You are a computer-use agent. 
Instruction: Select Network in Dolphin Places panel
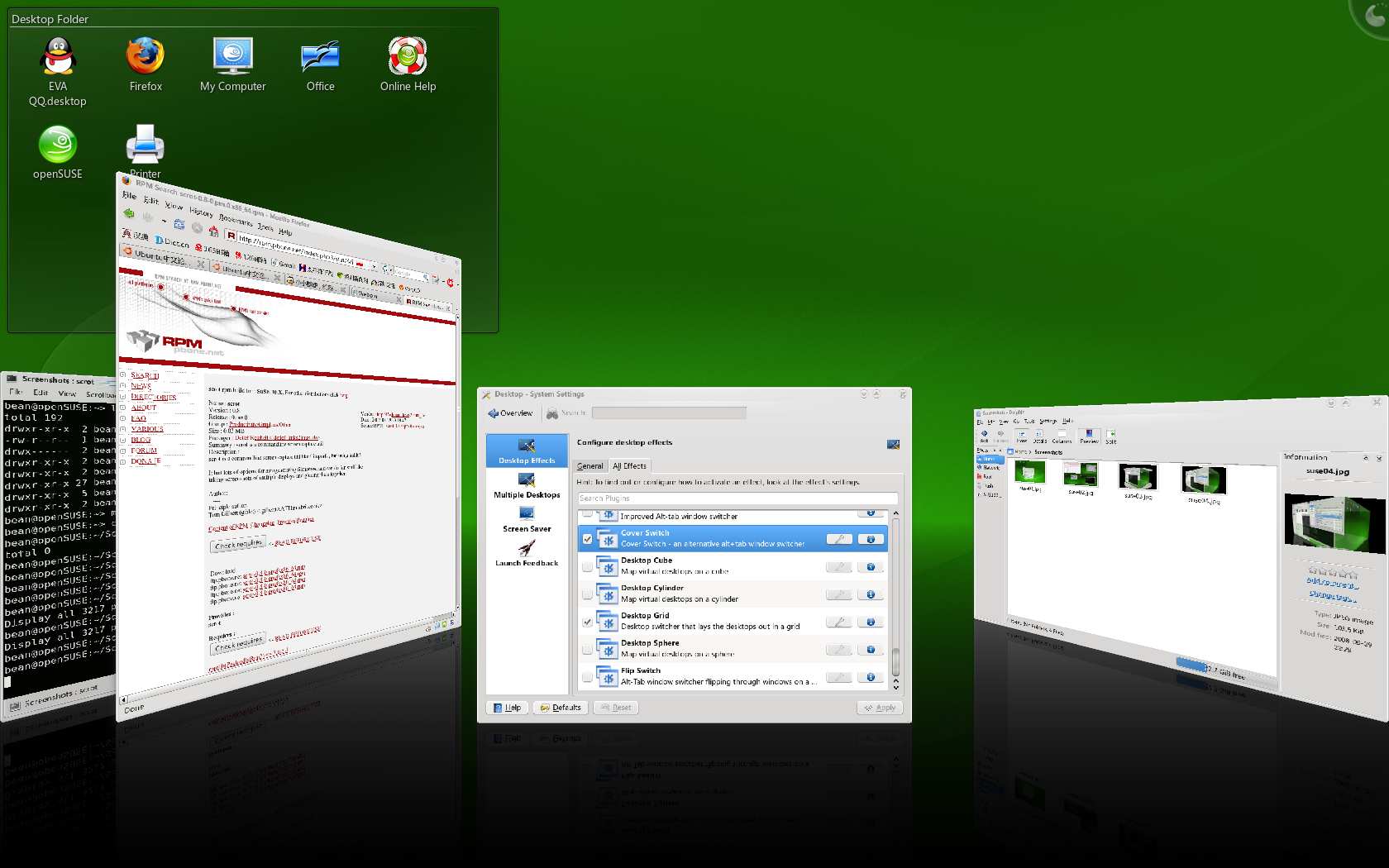990,468
